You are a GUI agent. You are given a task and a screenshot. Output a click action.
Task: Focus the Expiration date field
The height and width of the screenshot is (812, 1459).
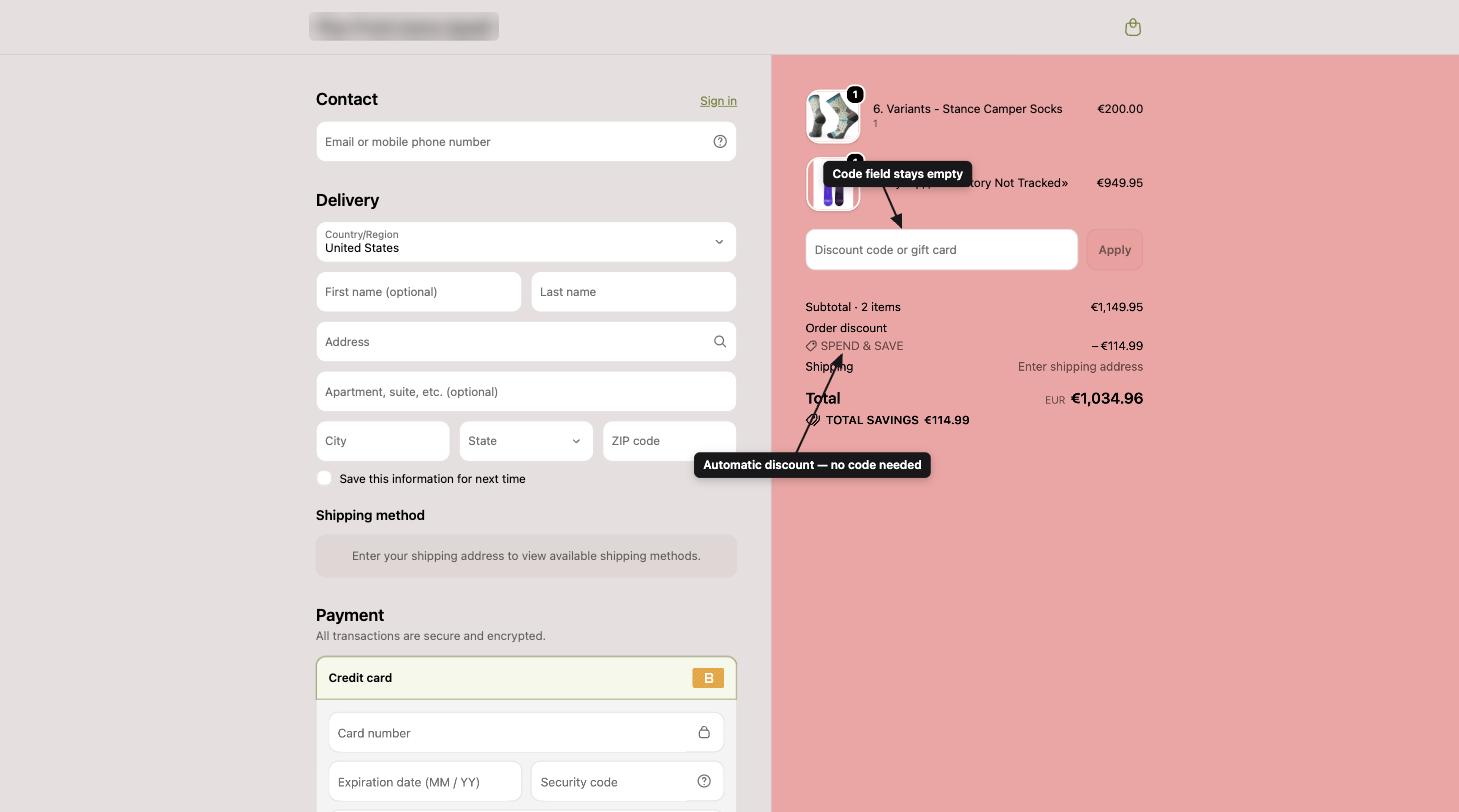click(425, 781)
